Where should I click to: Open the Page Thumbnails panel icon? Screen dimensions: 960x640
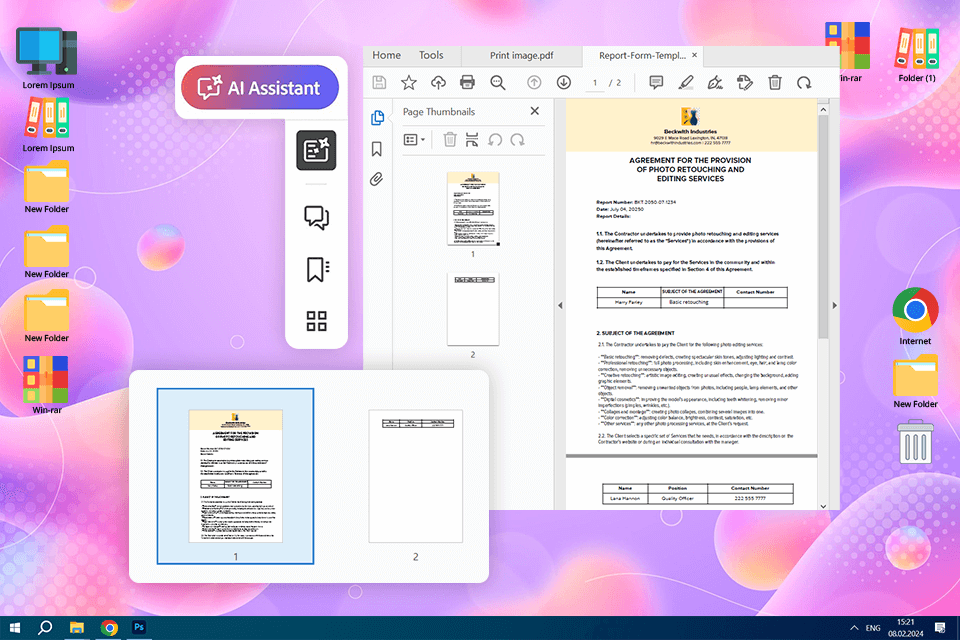coord(377,118)
